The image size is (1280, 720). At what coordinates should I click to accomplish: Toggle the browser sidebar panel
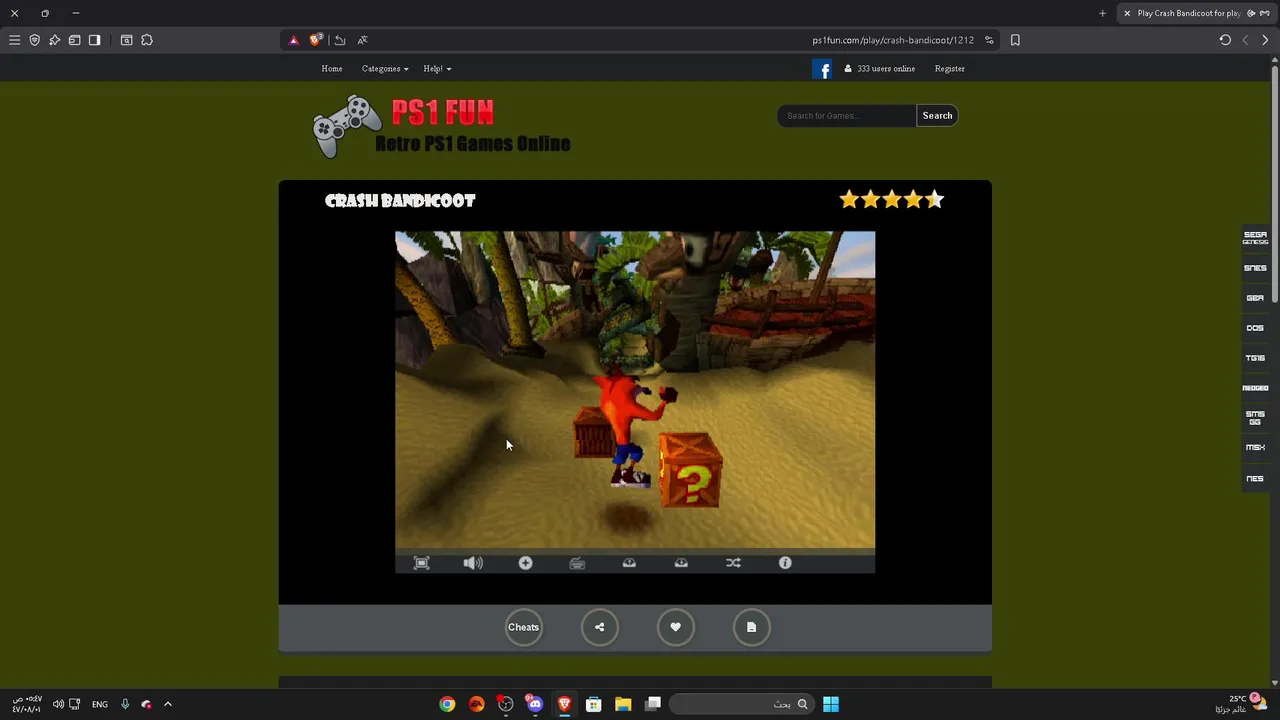pyautogui.click(x=94, y=40)
